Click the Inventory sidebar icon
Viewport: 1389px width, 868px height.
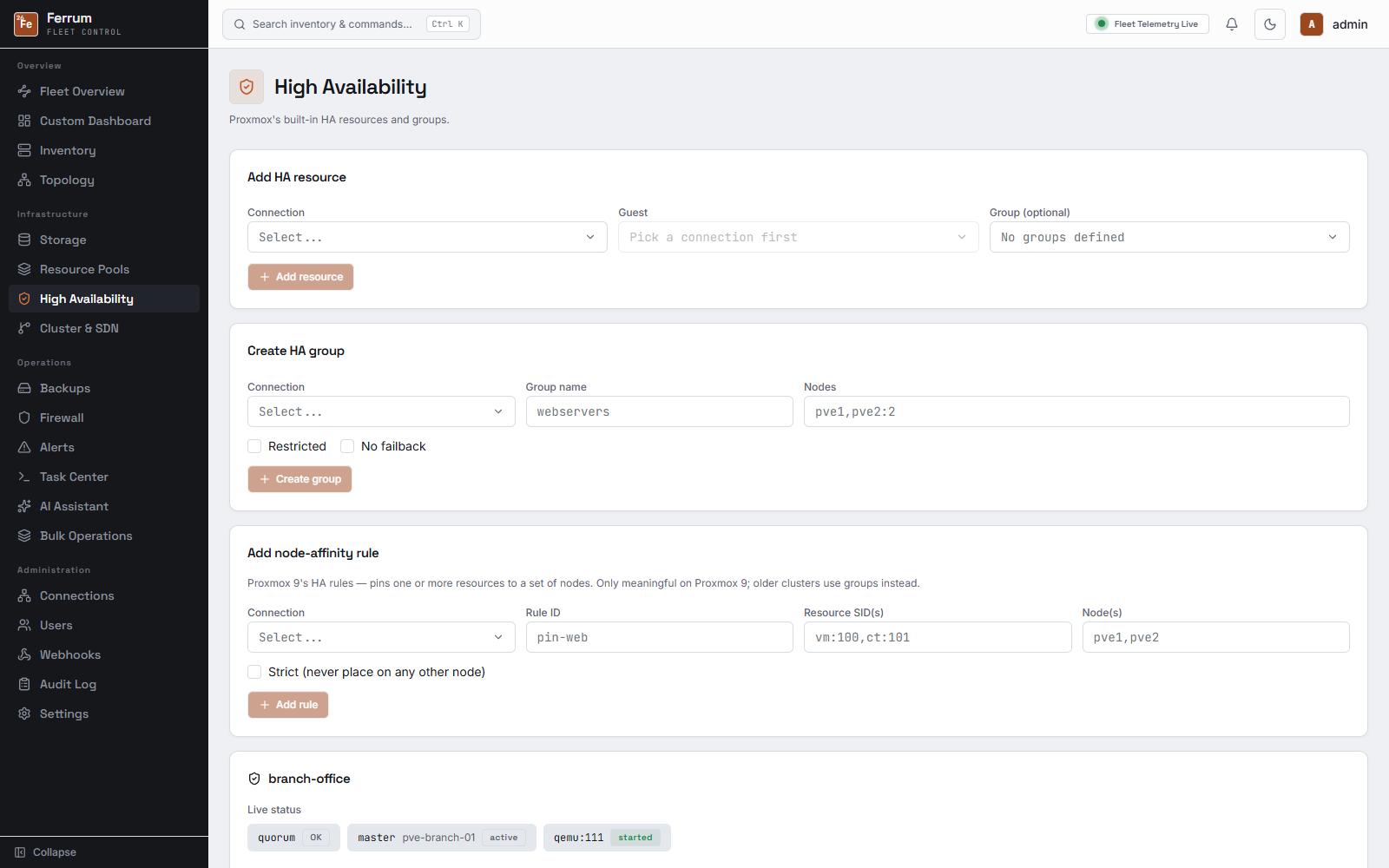click(24, 150)
